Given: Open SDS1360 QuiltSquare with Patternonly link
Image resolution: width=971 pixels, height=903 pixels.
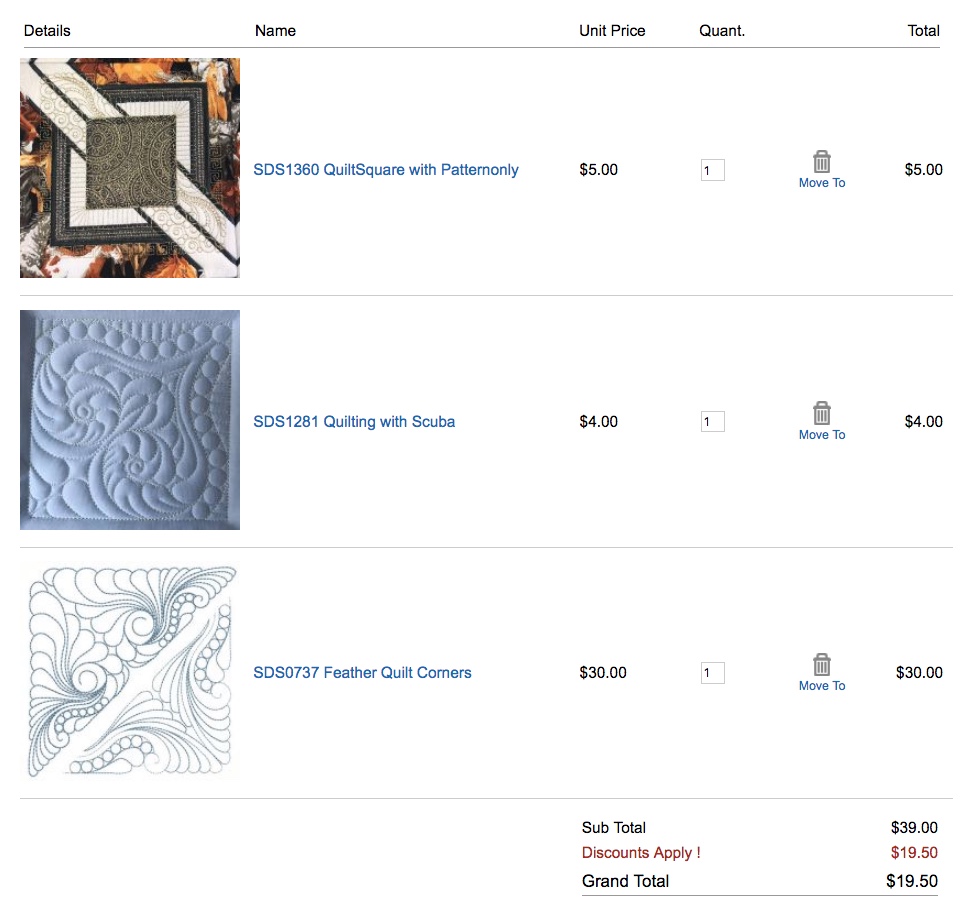Looking at the screenshot, I should 386,170.
